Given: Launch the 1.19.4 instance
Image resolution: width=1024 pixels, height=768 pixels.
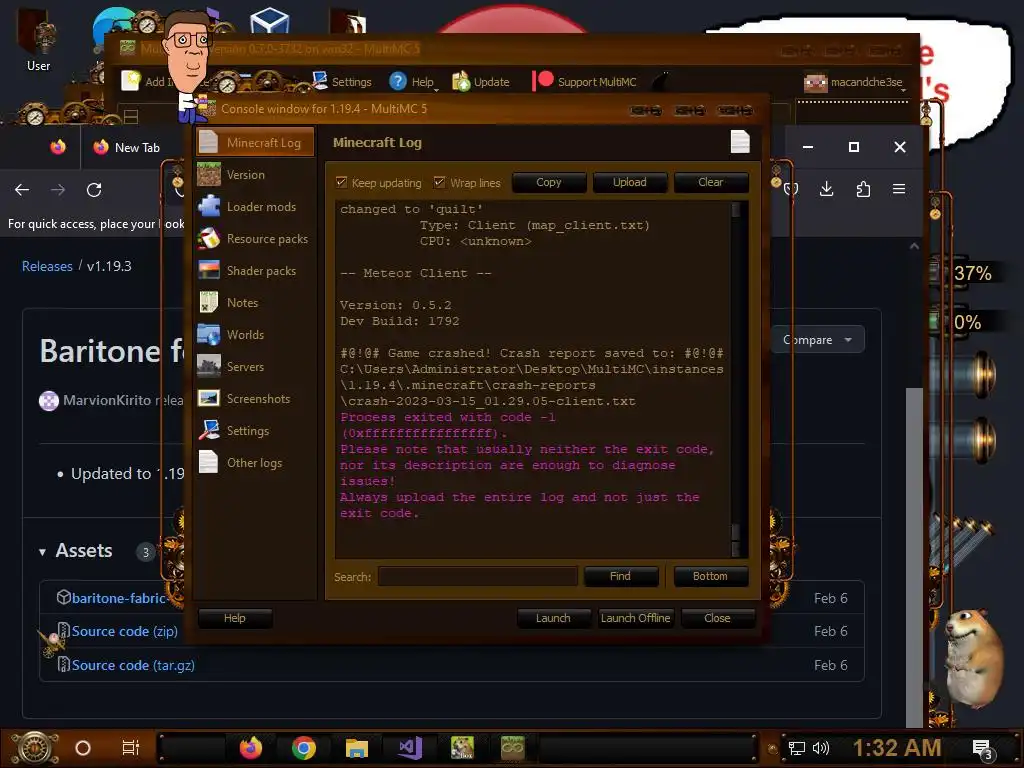Looking at the screenshot, I should [x=553, y=618].
